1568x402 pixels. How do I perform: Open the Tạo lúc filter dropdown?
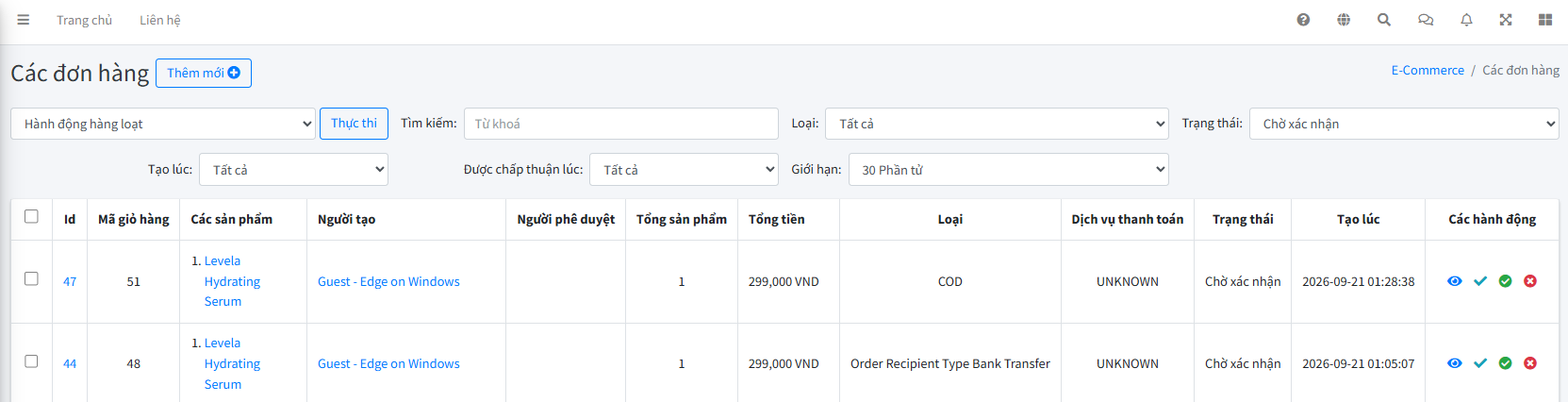[x=294, y=170]
